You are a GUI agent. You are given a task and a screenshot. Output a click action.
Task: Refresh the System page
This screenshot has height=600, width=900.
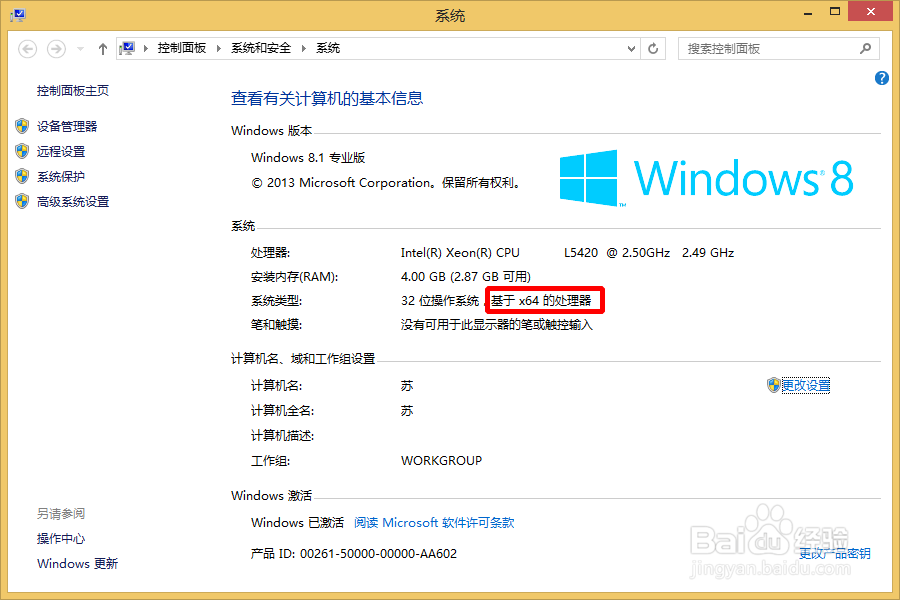[653, 49]
